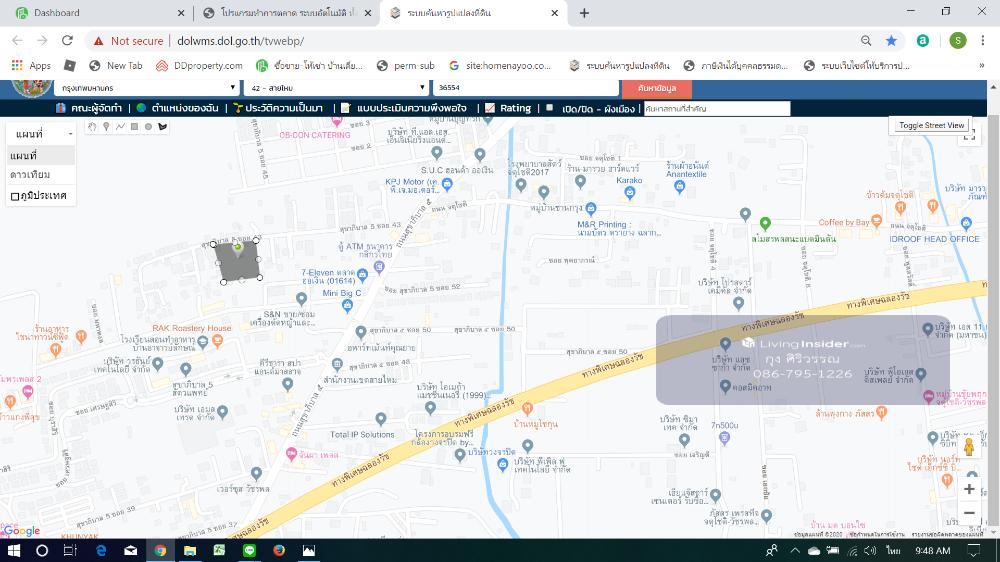Choose ดาวเทียม satellite map view
The height and width of the screenshot is (562, 1000).
click(30, 175)
